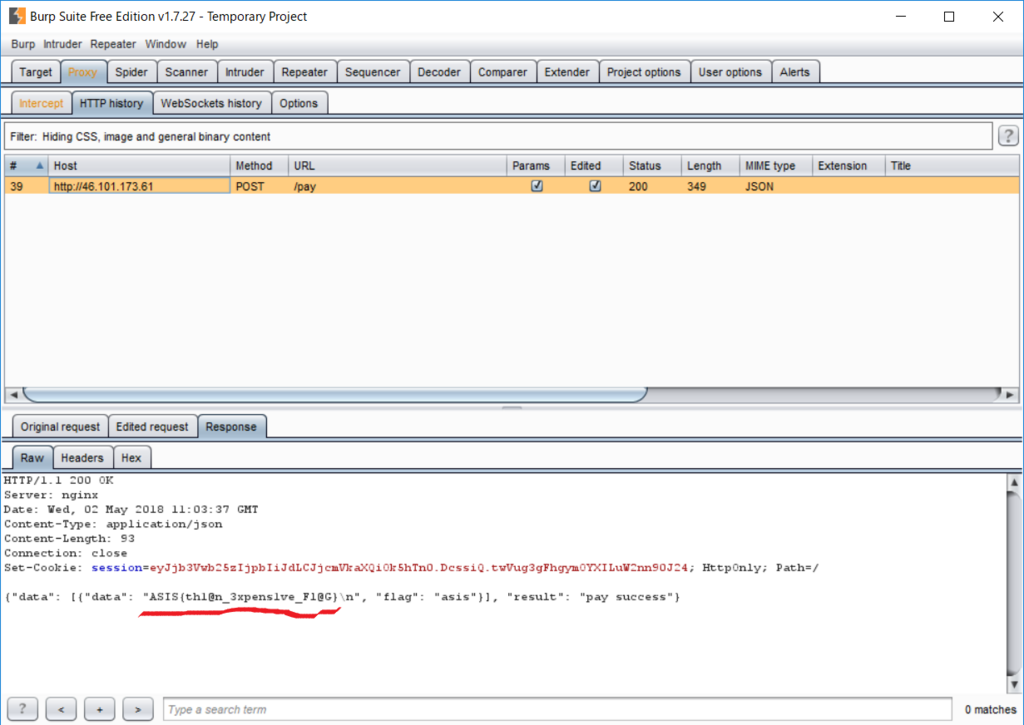The image size is (1024, 725).
Task: Click the JSON MIME type cell
Action: point(776,186)
